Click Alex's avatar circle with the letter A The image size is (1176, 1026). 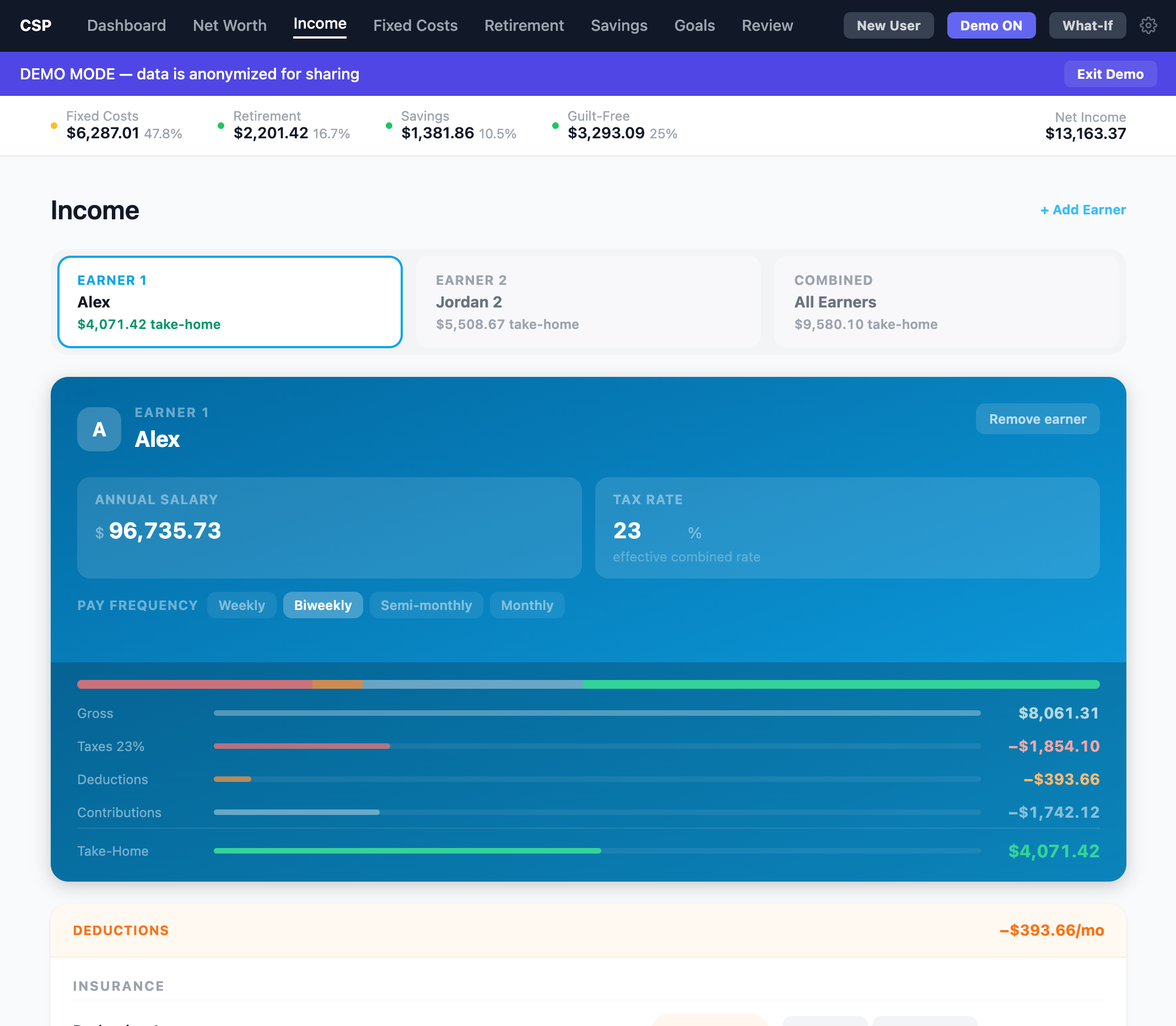pos(99,428)
